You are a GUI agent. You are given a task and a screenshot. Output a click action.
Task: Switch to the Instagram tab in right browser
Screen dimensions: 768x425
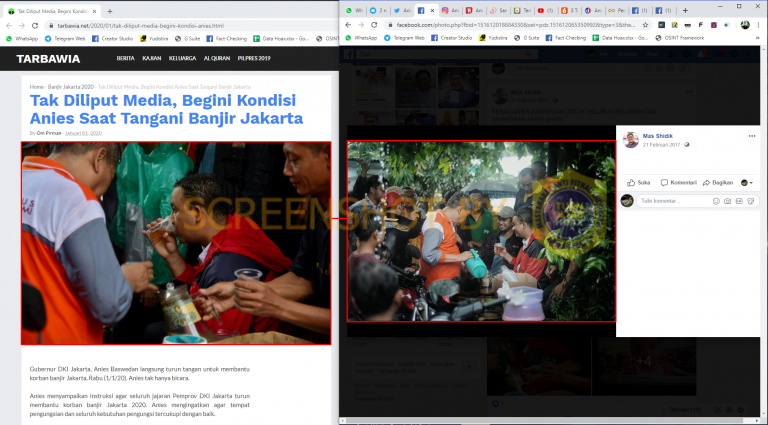450,11
